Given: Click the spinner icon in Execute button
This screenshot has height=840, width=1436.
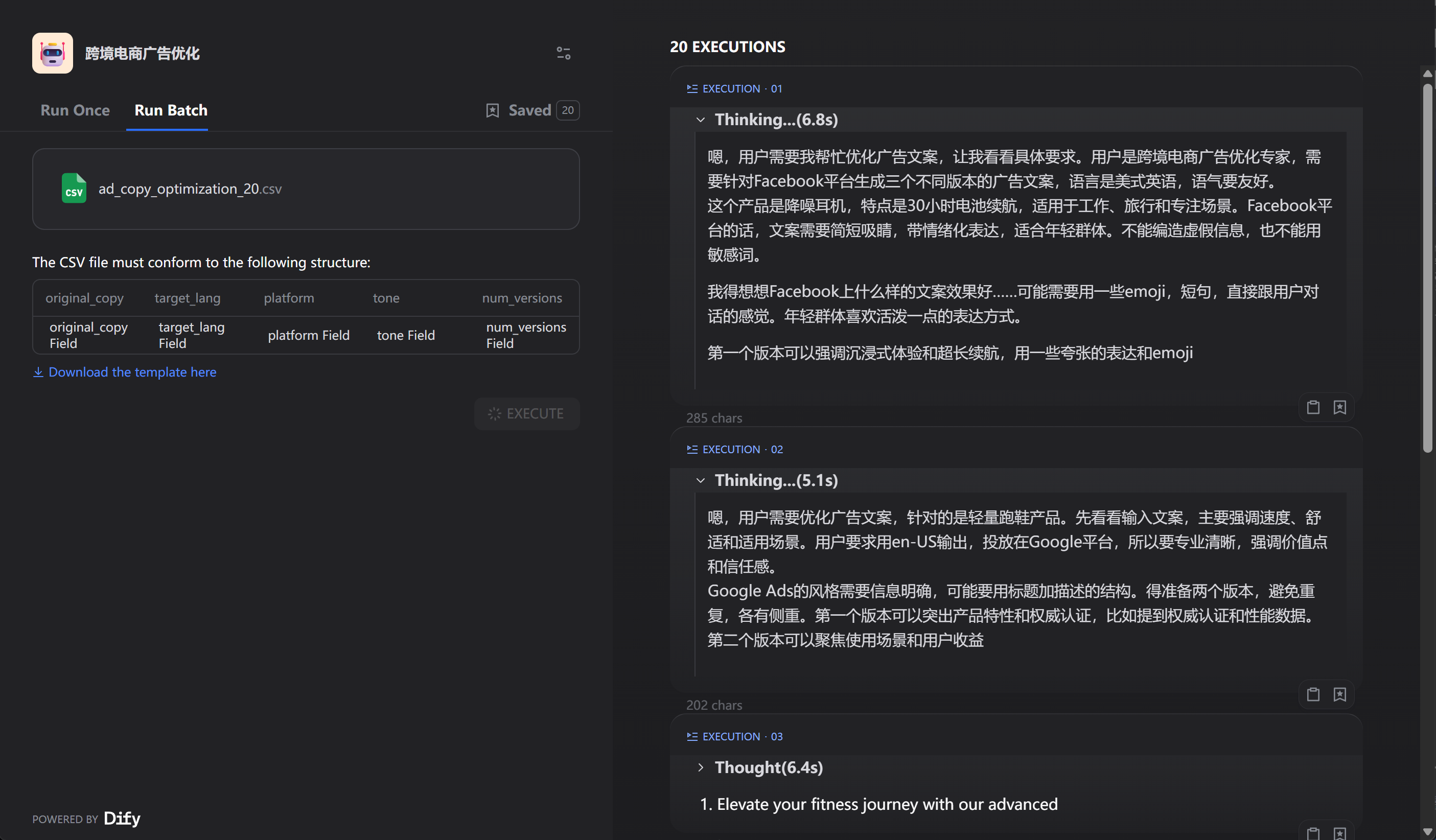Looking at the screenshot, I should pyautogui.click(x=494, y=414).
